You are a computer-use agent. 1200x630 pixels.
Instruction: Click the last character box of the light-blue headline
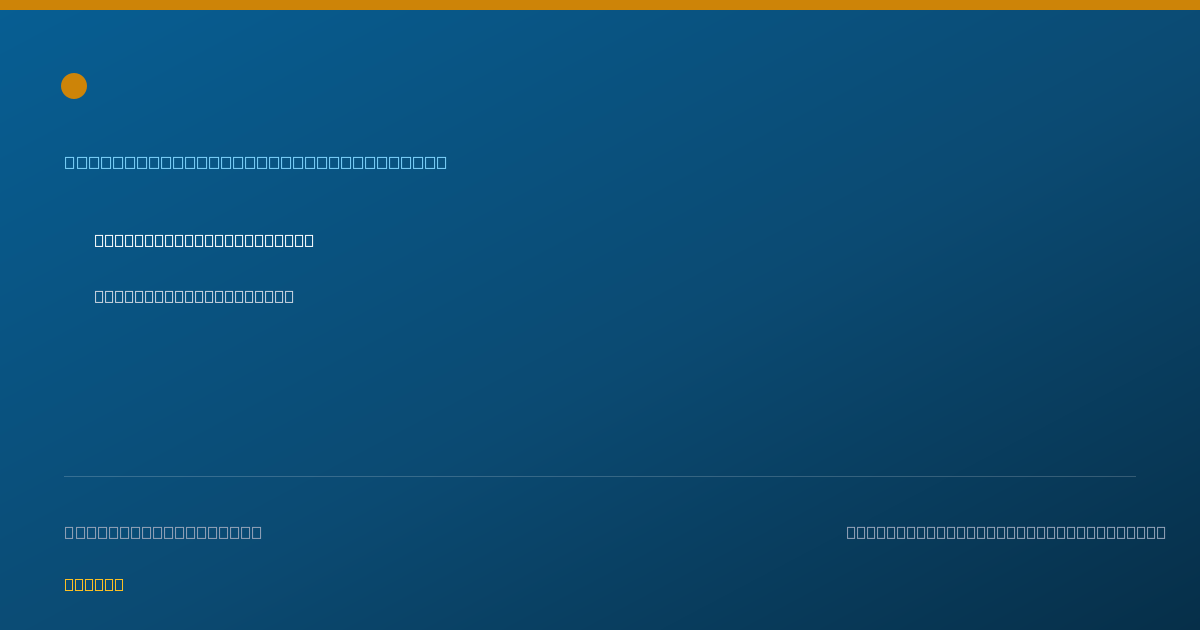[x=442, y=162]
